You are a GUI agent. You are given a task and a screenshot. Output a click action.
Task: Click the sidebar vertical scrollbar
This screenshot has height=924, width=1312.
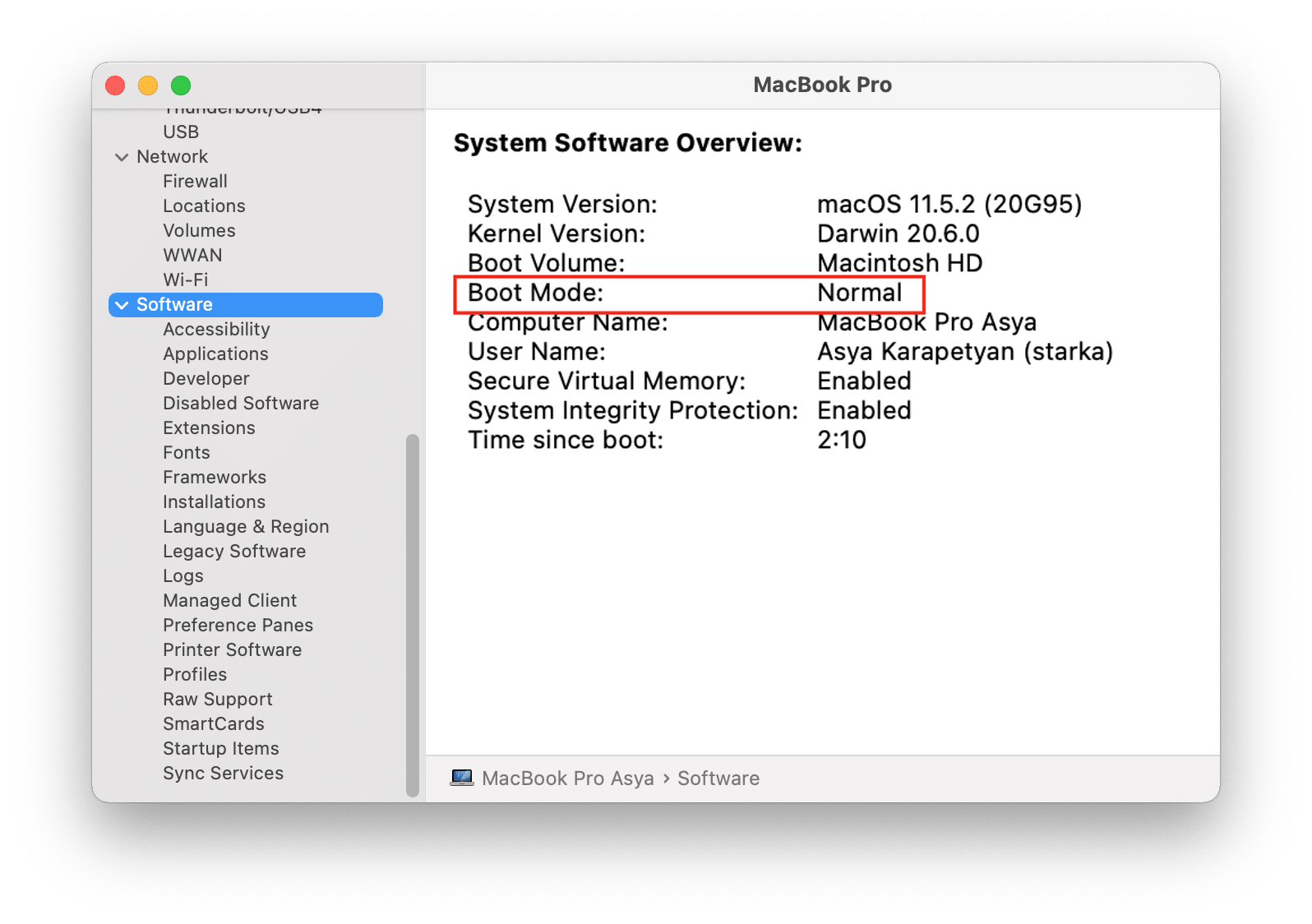pyautogui.click(x=413, y=616)
